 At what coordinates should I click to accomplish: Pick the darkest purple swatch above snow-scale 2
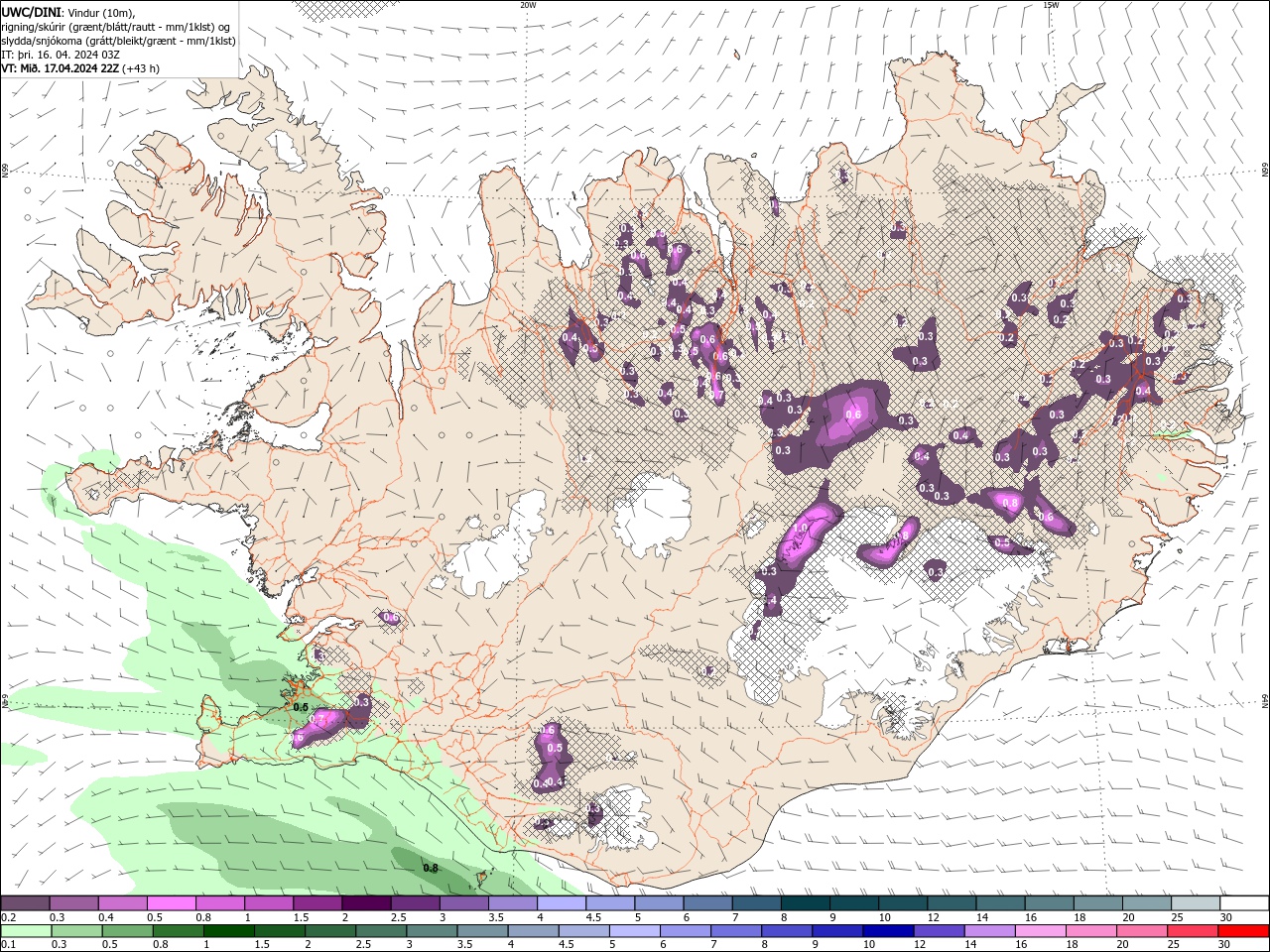[x=365, y=903]
